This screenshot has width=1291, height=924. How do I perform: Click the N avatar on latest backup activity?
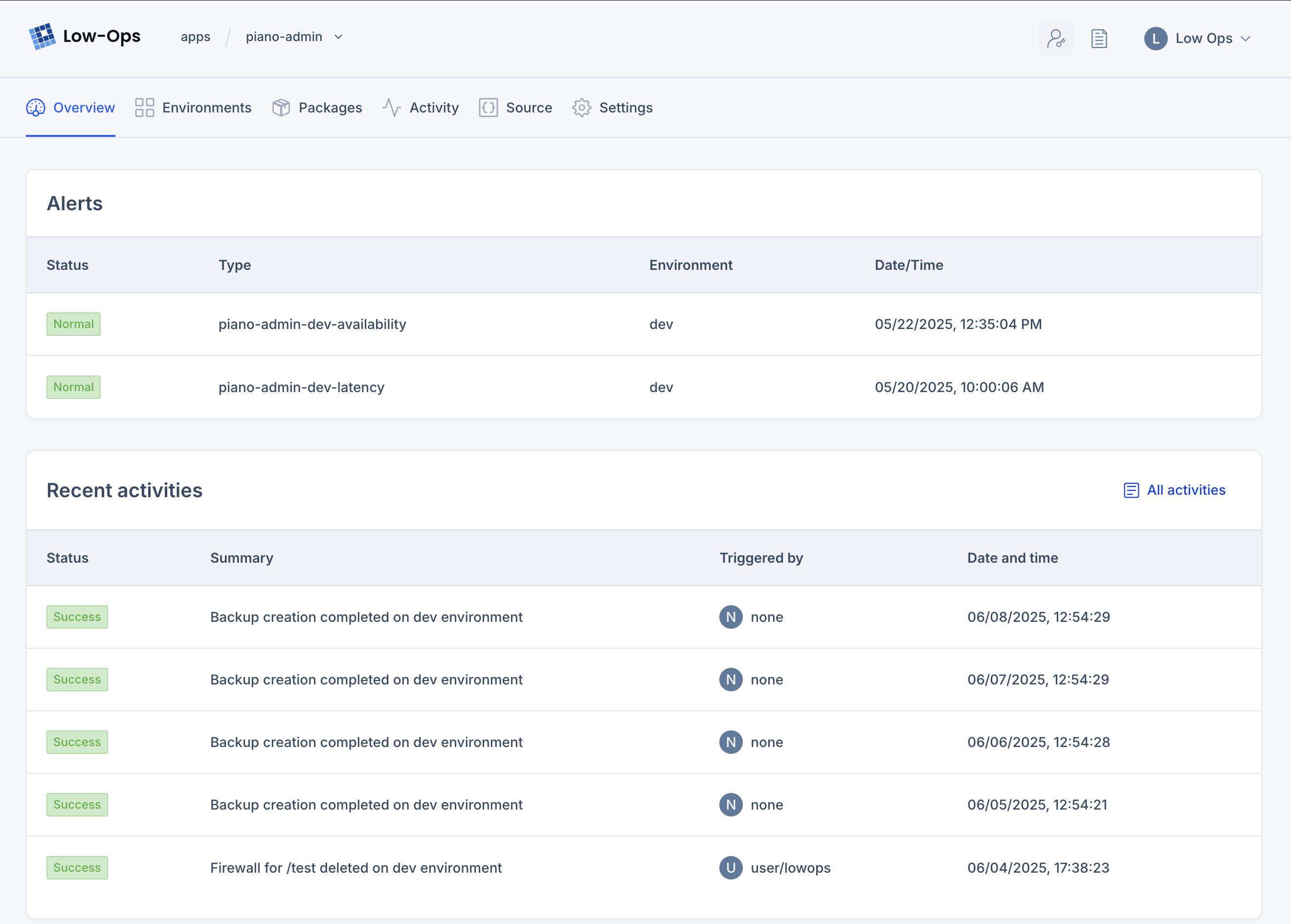click(731, 617)
